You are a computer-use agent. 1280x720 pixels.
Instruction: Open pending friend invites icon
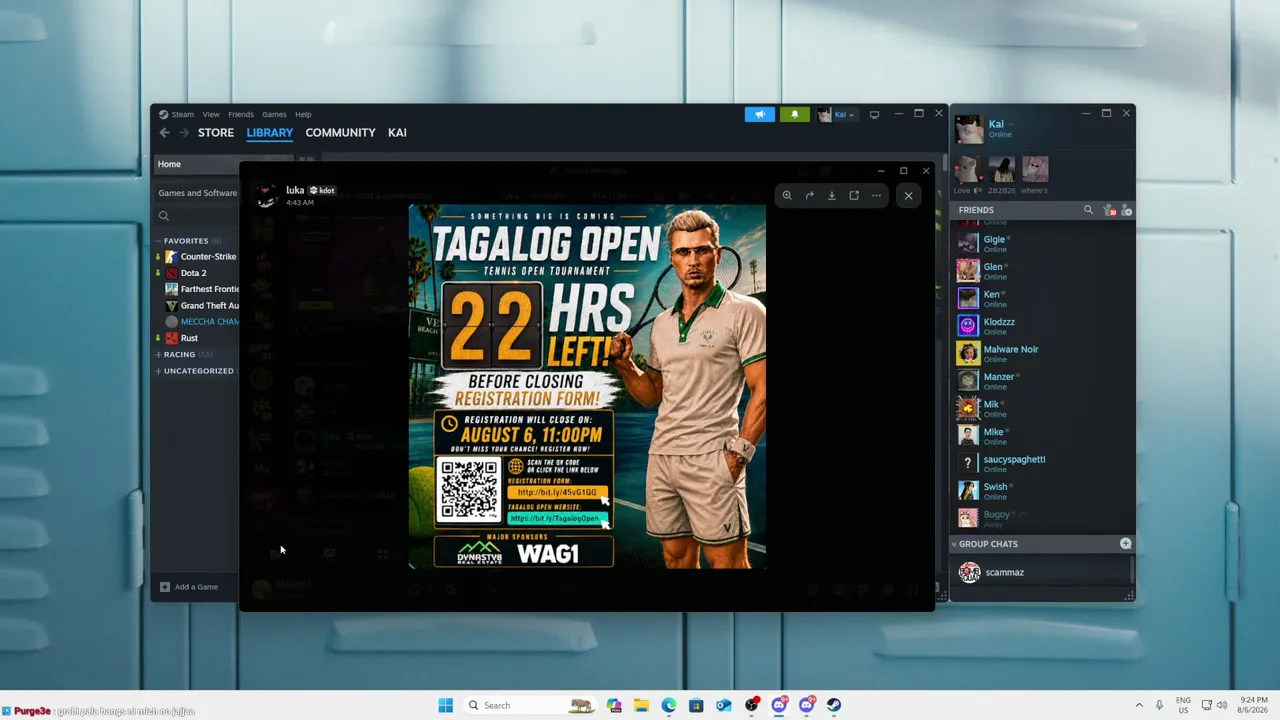[1109, 210]
